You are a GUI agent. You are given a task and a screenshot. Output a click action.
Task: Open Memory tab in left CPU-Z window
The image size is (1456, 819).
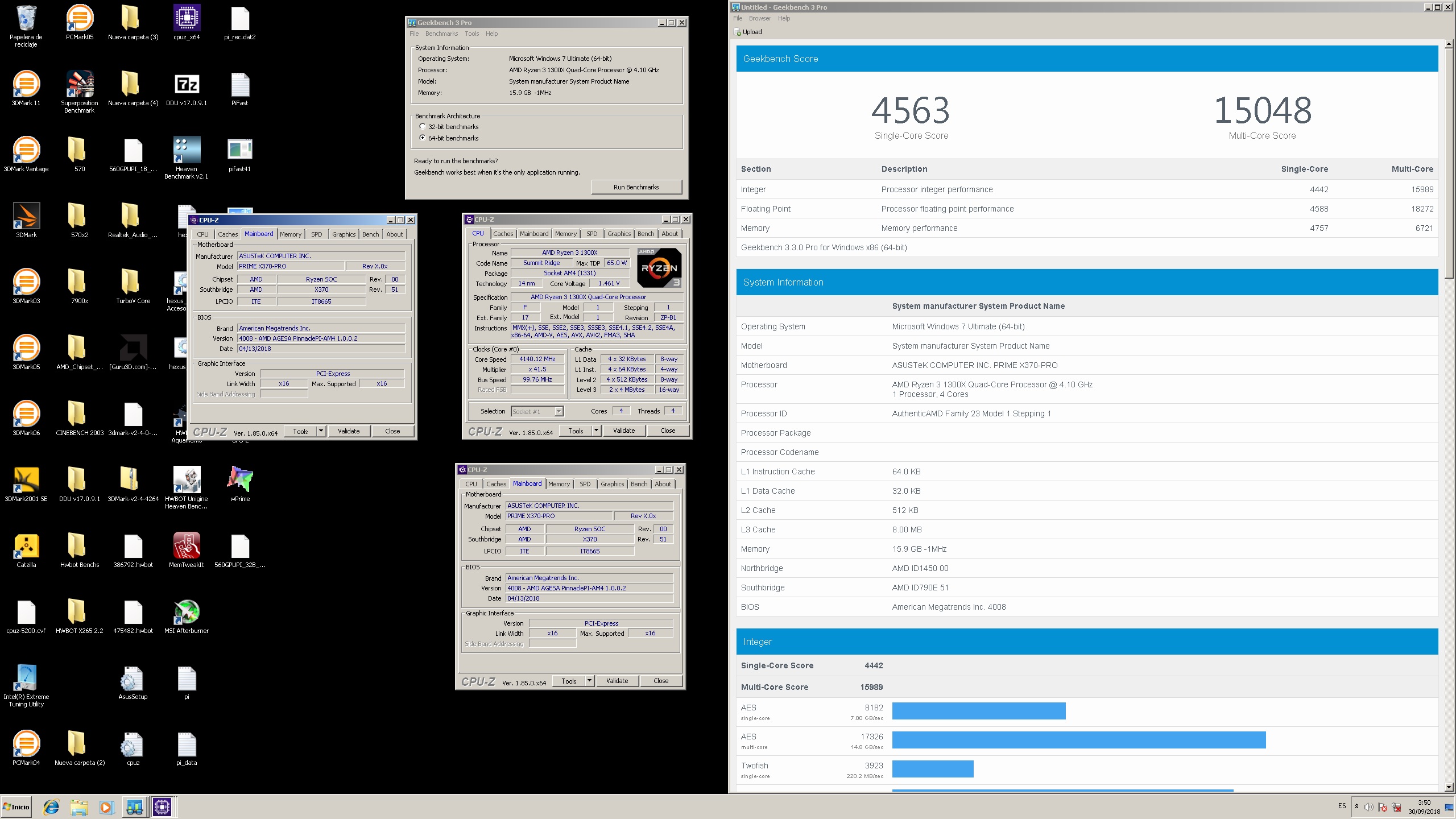click(291, 234)
